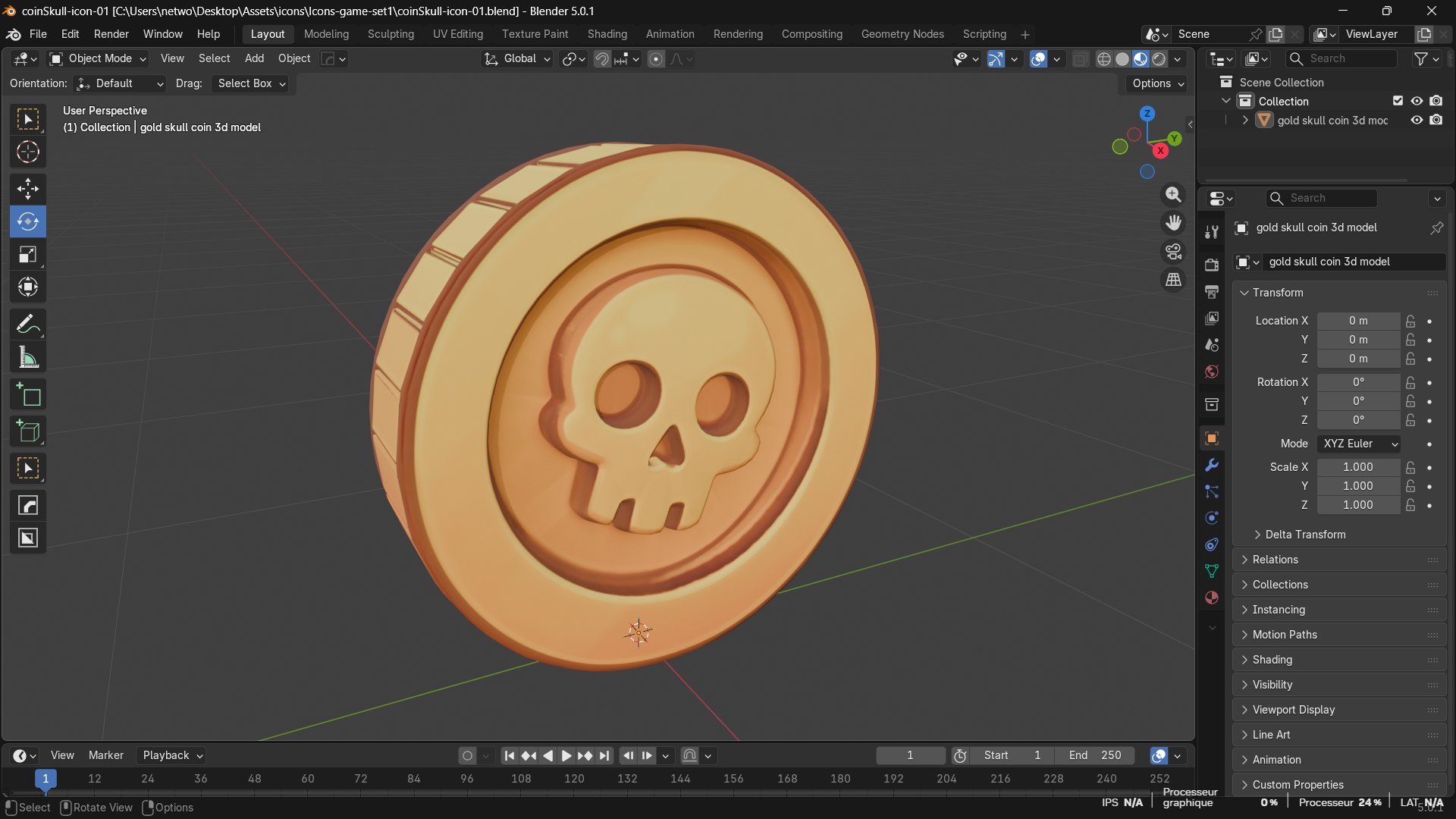Open timeline Marker menu

click(105, 755)
